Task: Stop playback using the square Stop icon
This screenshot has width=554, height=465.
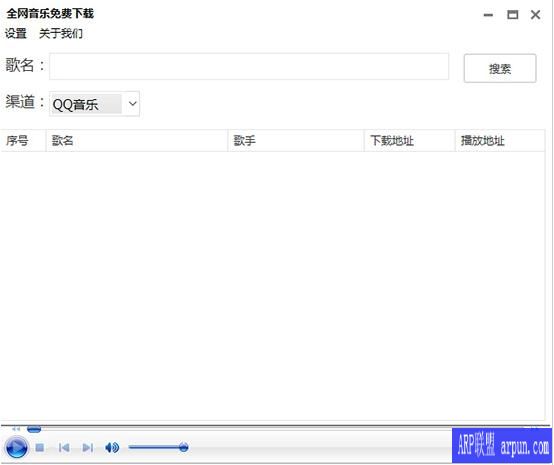Action: coord(40,448)
